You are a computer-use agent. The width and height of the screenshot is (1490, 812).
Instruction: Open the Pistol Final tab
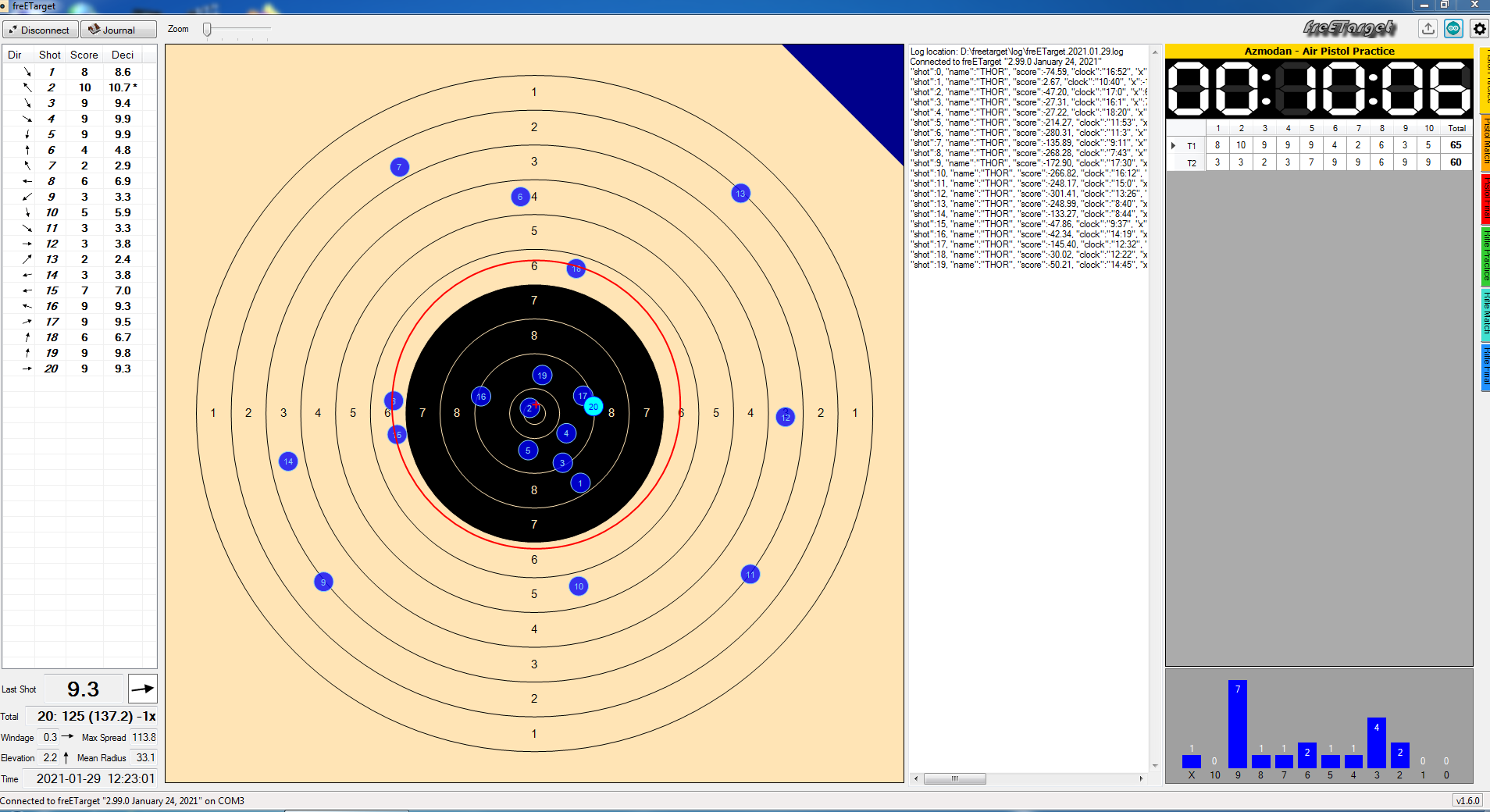coord(1485,199)
